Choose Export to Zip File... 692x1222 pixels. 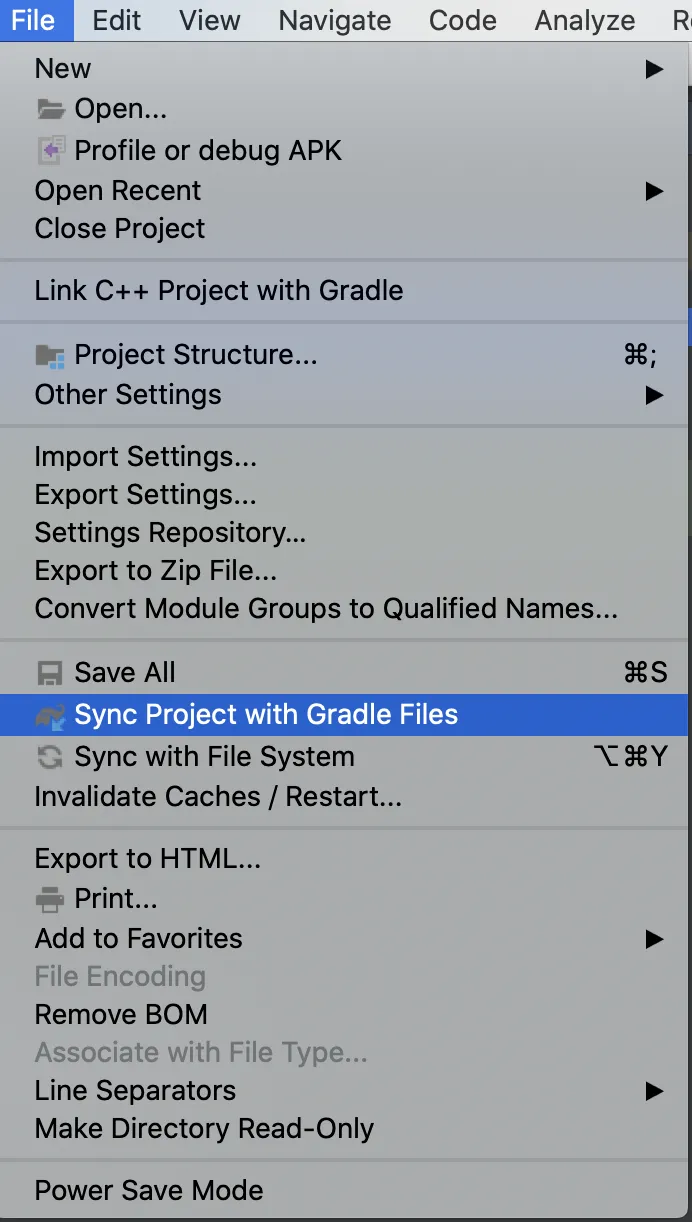[156, 571]
